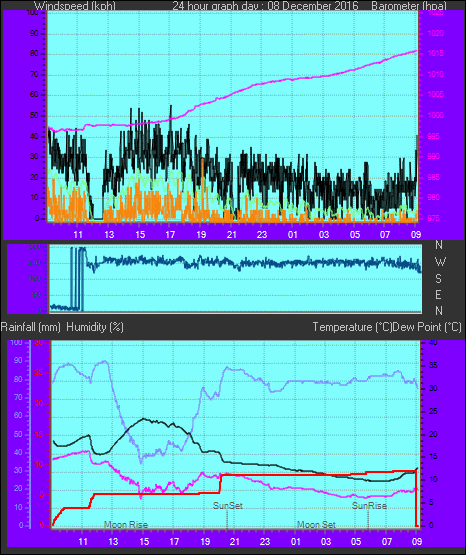
Task: Click the red "25" rainfall axis value
Action: pos(38,372)
